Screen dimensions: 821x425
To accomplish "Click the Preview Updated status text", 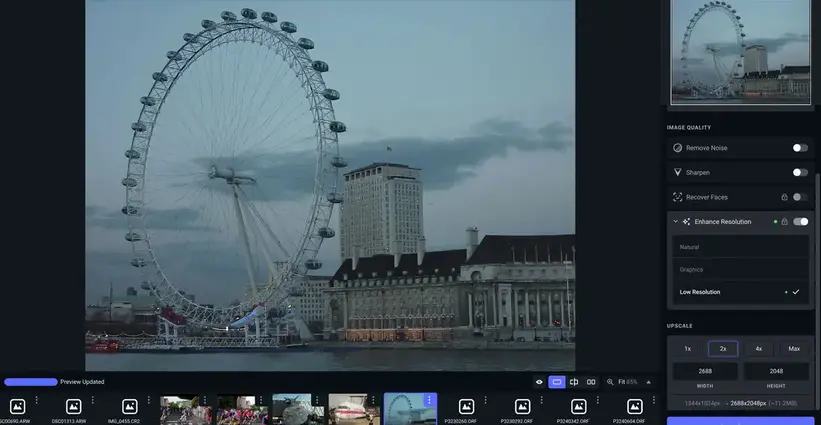I will [82, 382].
